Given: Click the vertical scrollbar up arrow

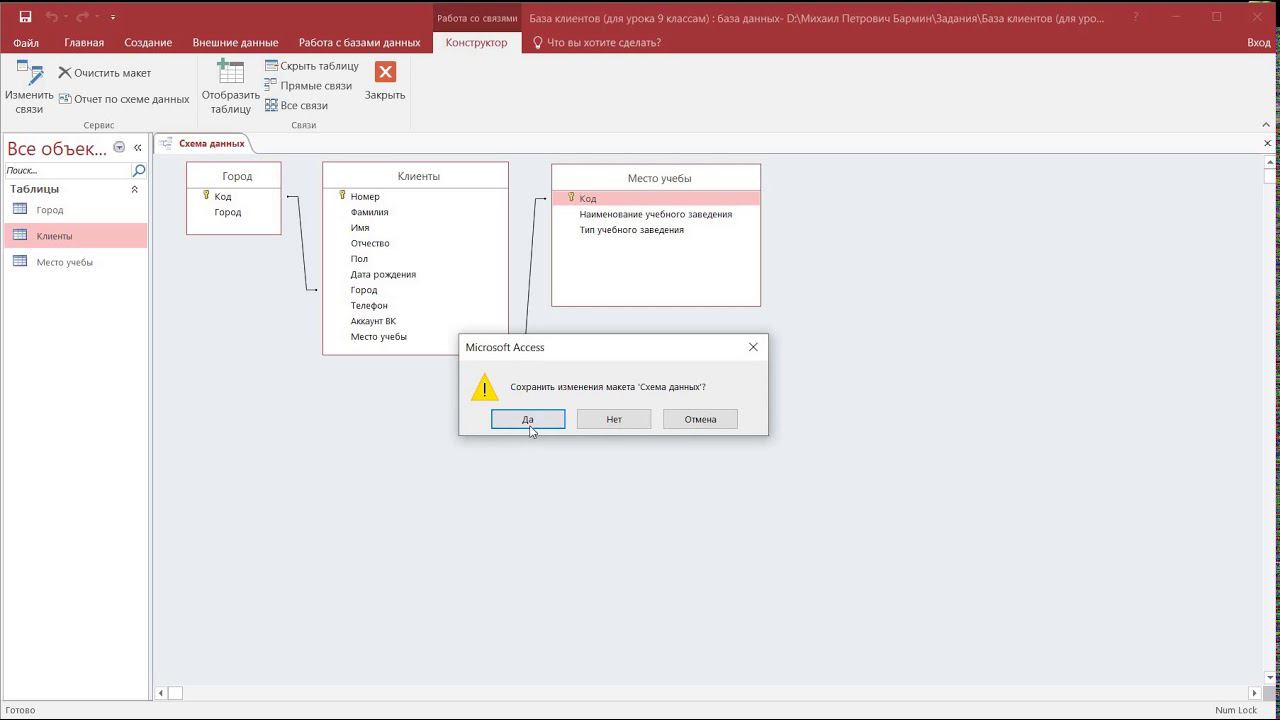Looking at the screenshot, I should point(1270,162).
